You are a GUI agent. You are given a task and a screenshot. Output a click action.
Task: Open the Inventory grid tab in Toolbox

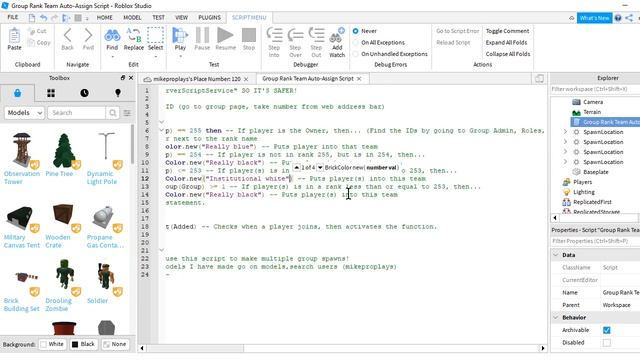click(51, 93)
